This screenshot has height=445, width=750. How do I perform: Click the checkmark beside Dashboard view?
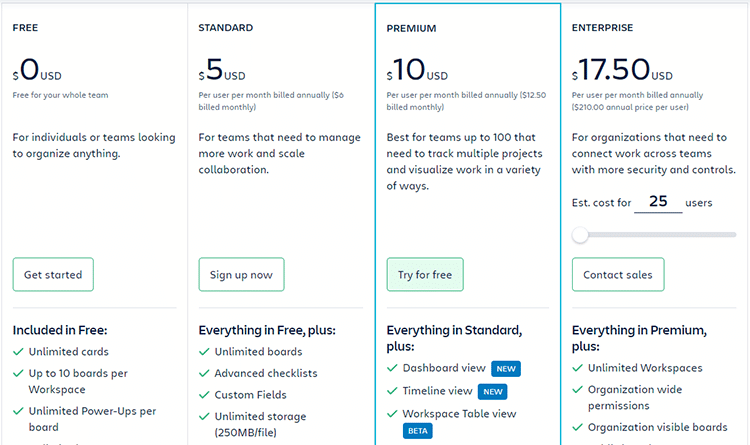coord(392,368)
